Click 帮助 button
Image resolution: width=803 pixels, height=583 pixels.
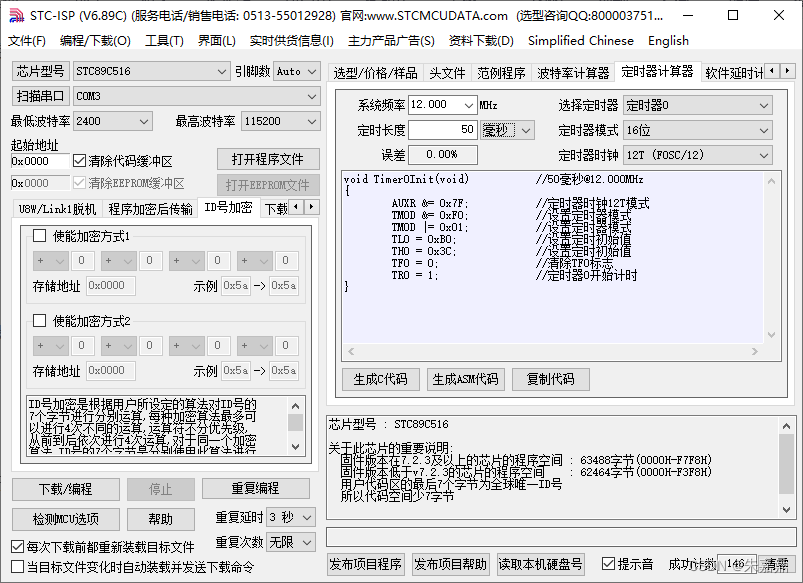tap(160, 519)
